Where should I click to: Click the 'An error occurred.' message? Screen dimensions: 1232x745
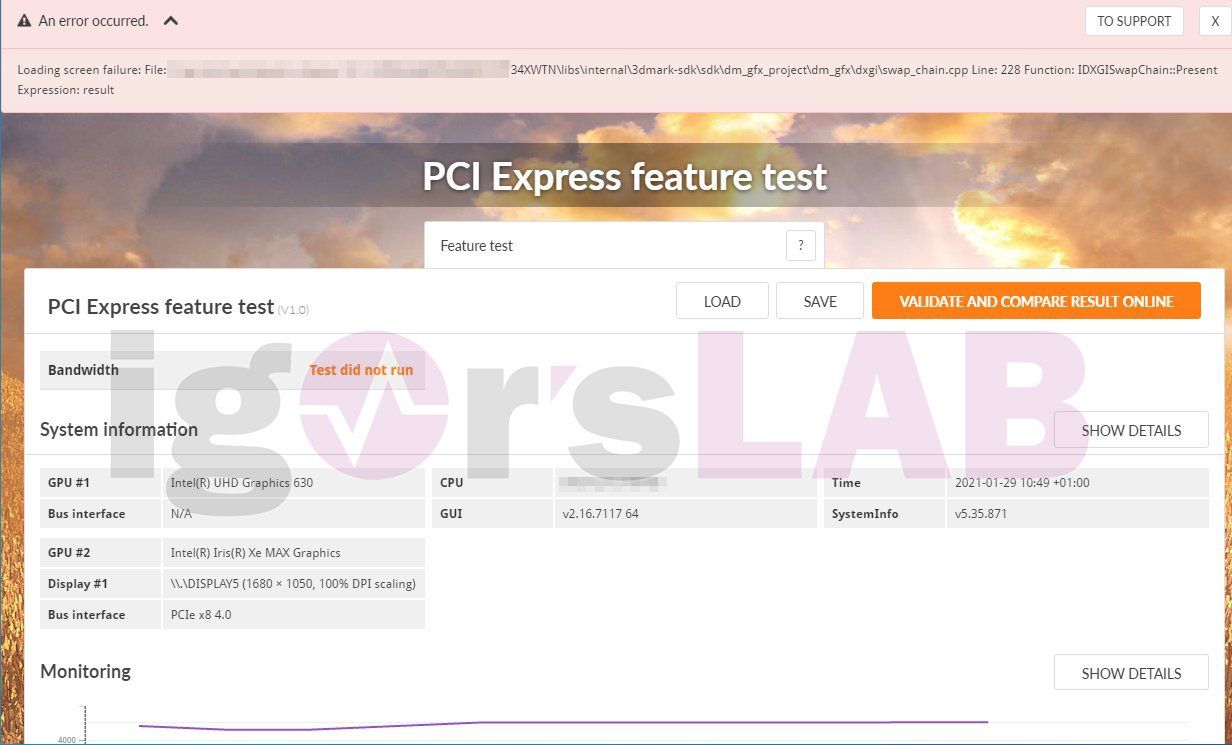pos(93,21)
